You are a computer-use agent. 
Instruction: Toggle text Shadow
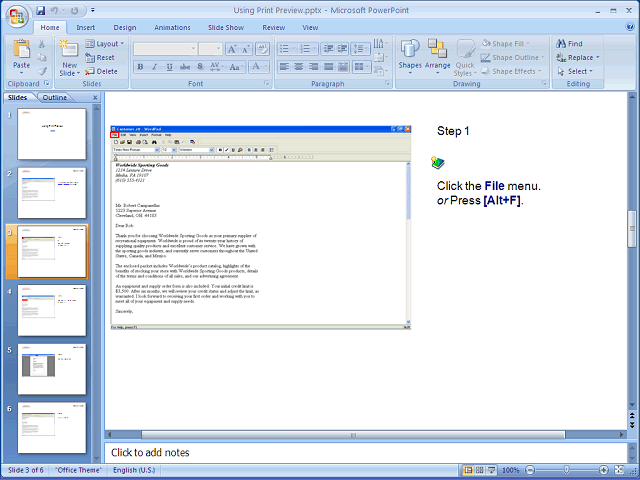click(200, 67)
